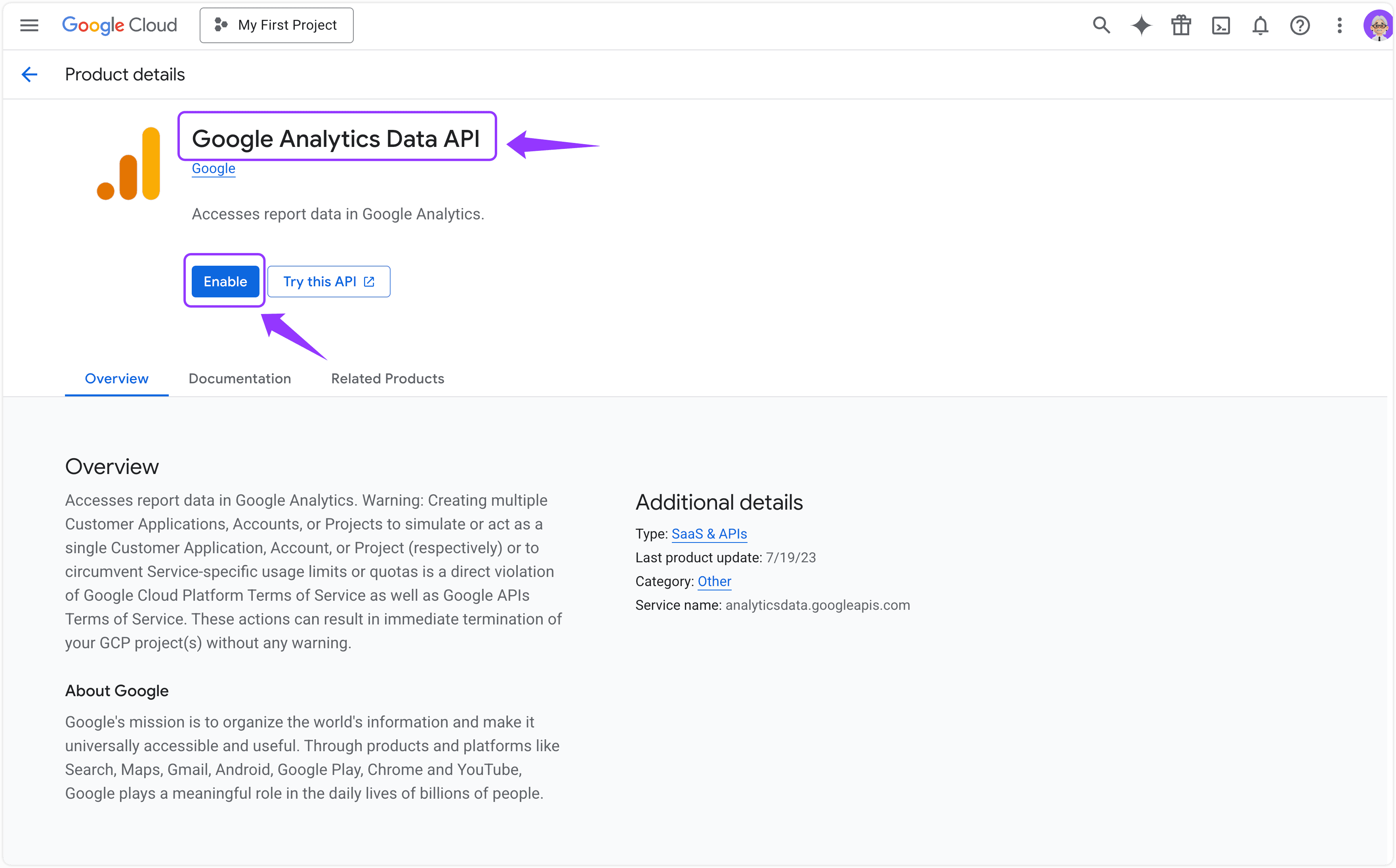
Task: Click the Other category link
Action: (x=714, y=581)
